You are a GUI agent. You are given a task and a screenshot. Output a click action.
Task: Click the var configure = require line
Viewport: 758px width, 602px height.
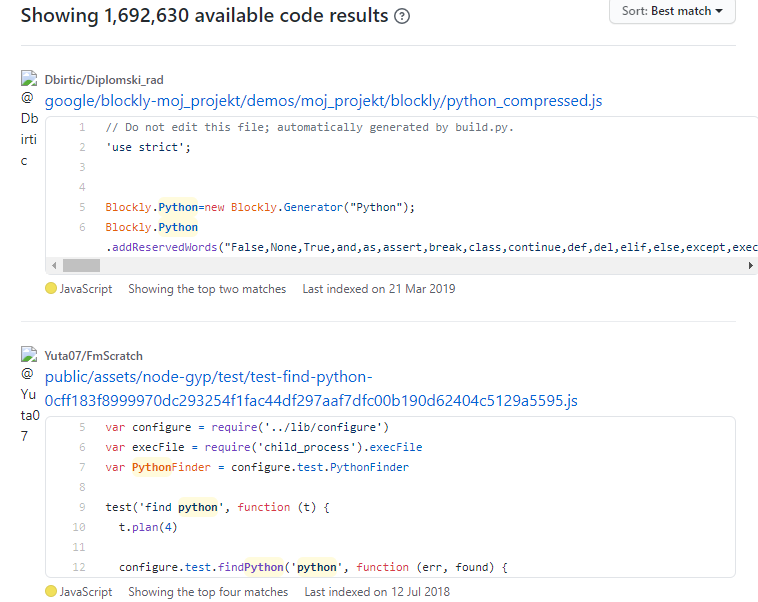pos(247,427)
